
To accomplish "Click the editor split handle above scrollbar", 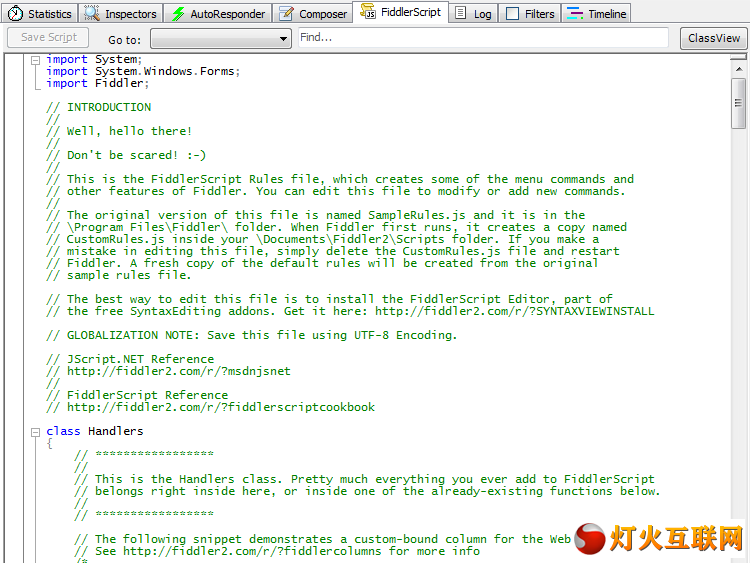I will [739, 57].
